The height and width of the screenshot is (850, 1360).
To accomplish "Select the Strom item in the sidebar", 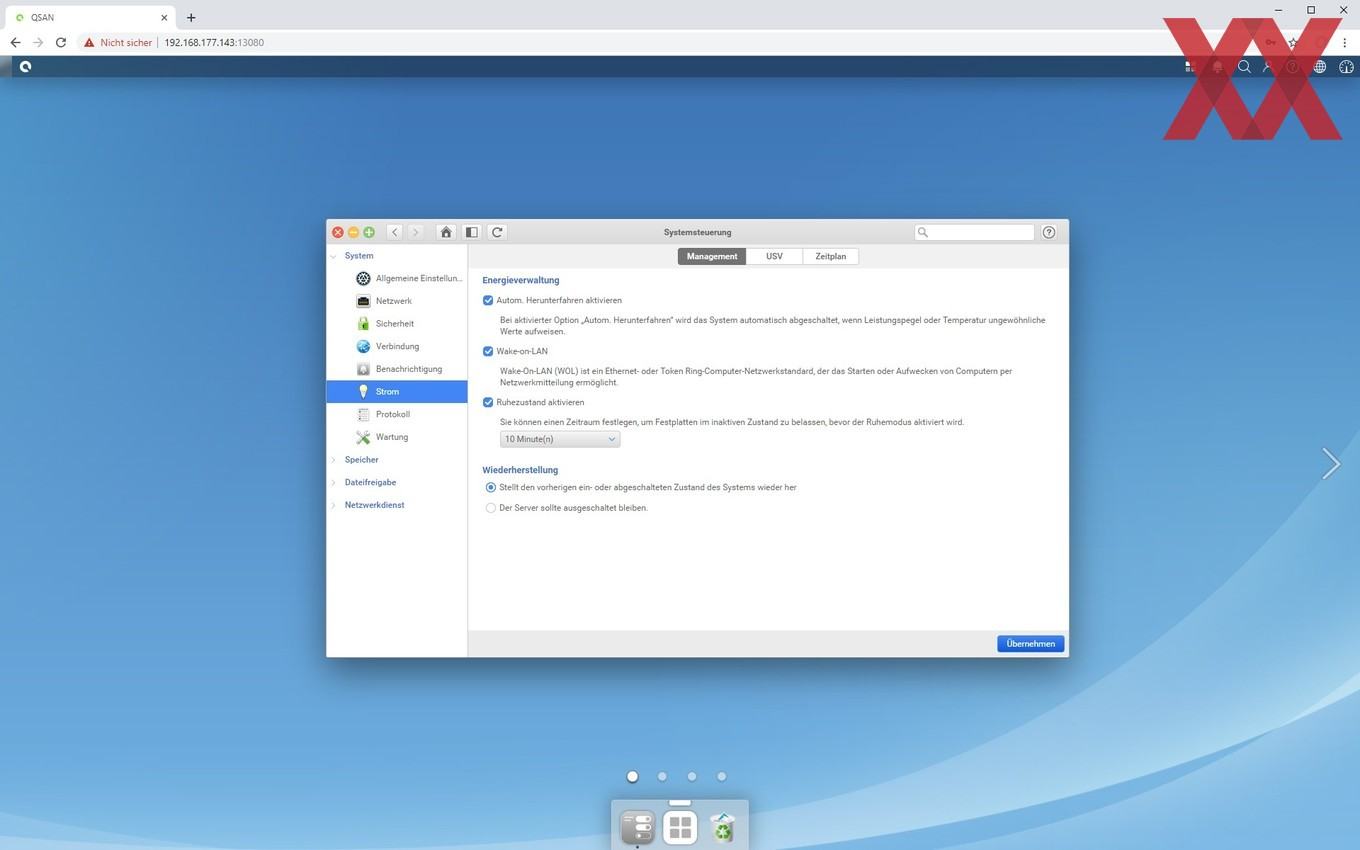I will 397,392.
